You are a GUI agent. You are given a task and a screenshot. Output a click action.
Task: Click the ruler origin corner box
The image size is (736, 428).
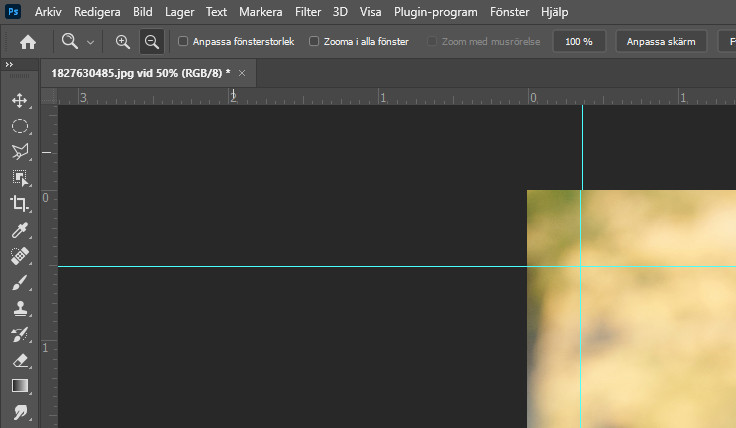pyautogui.click(x=49, y=96)
